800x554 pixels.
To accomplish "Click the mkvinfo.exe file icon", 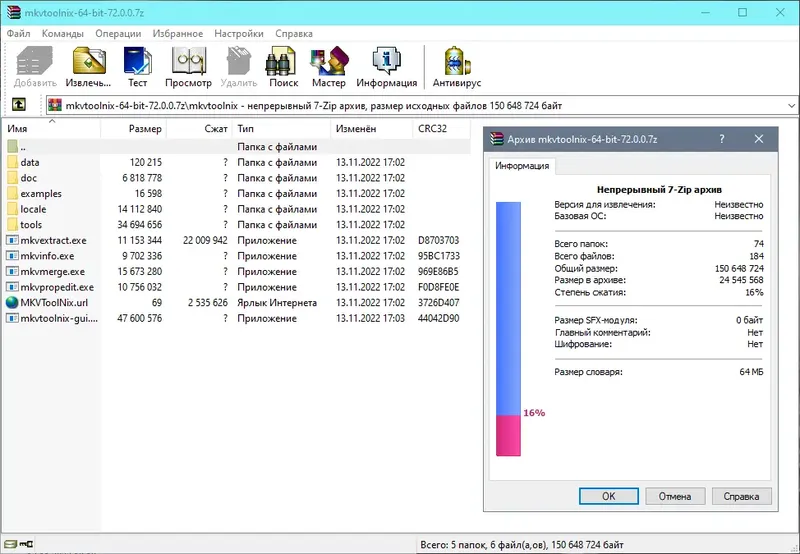I will [12, 256].
